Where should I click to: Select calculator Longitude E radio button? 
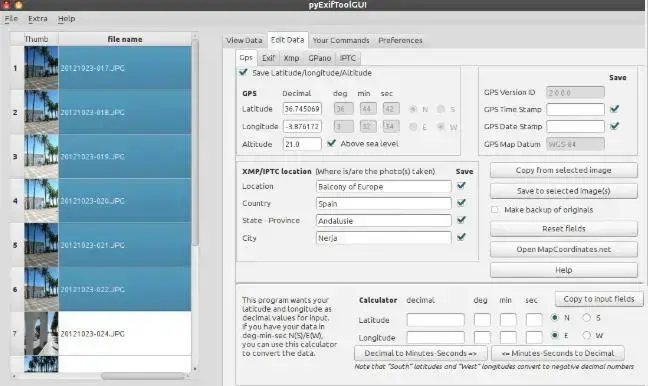(x=555, y=335)
